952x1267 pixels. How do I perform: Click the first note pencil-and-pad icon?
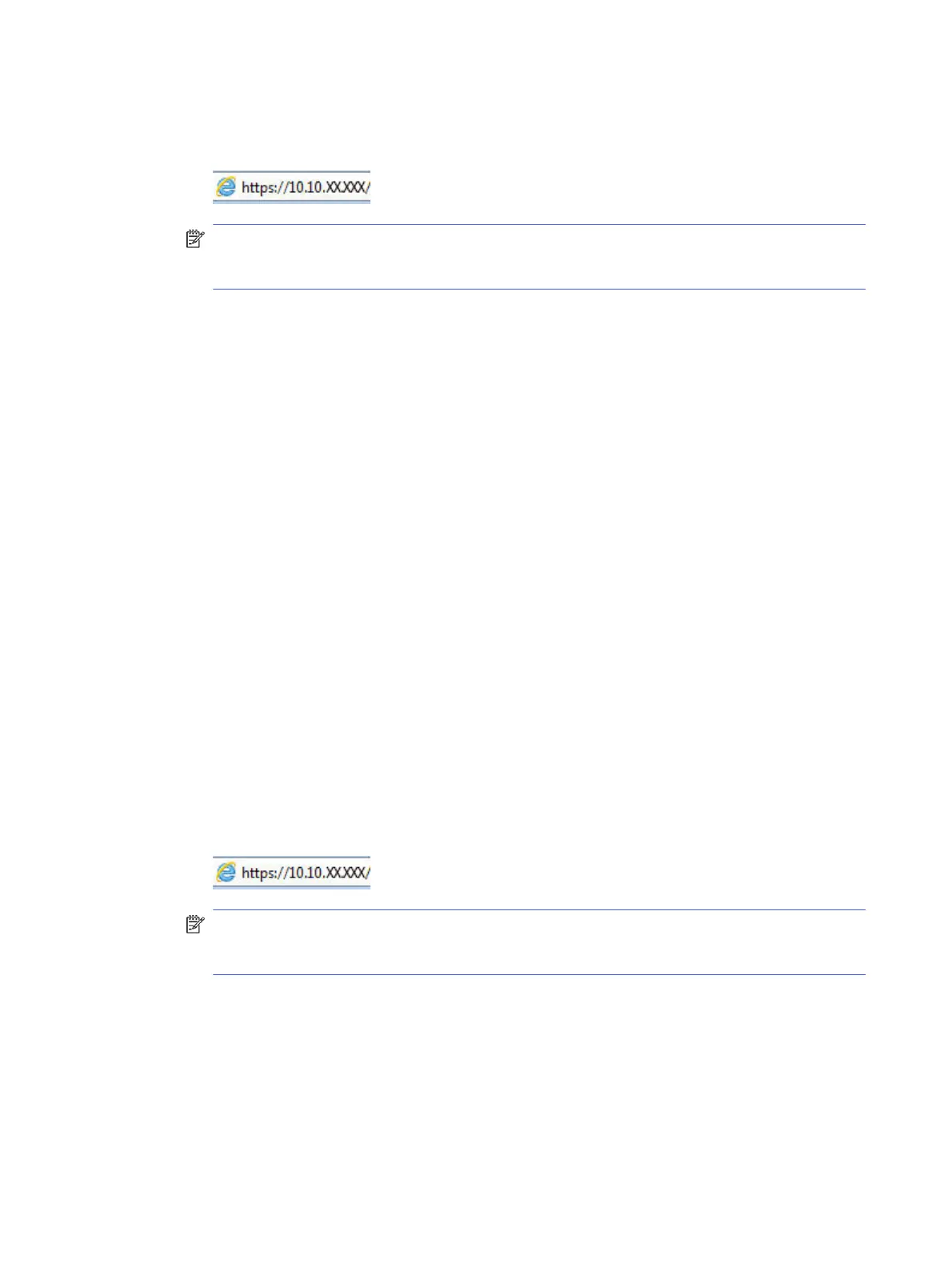click(194, 239)
